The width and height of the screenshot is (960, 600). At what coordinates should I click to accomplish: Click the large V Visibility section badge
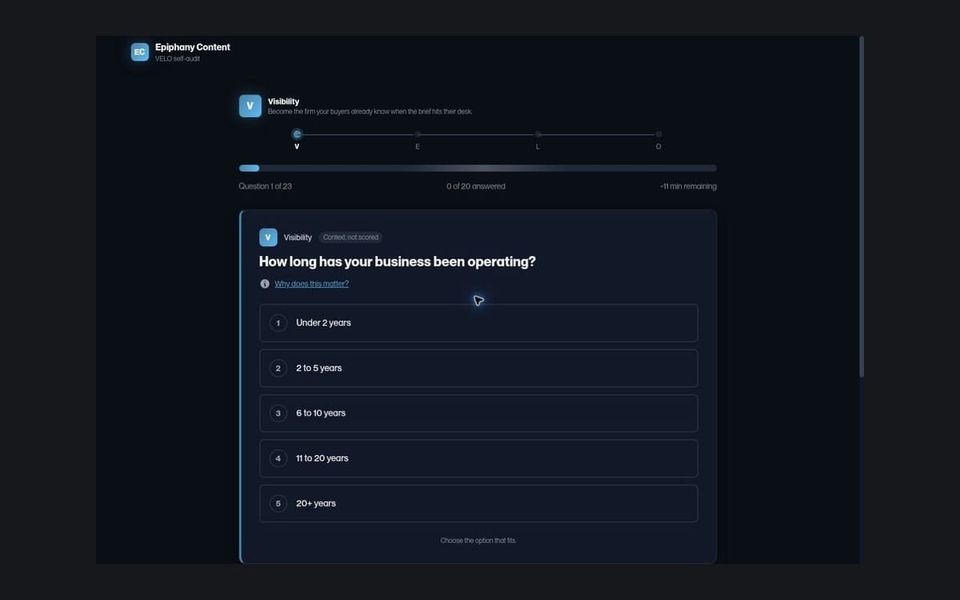pos(250,106)
